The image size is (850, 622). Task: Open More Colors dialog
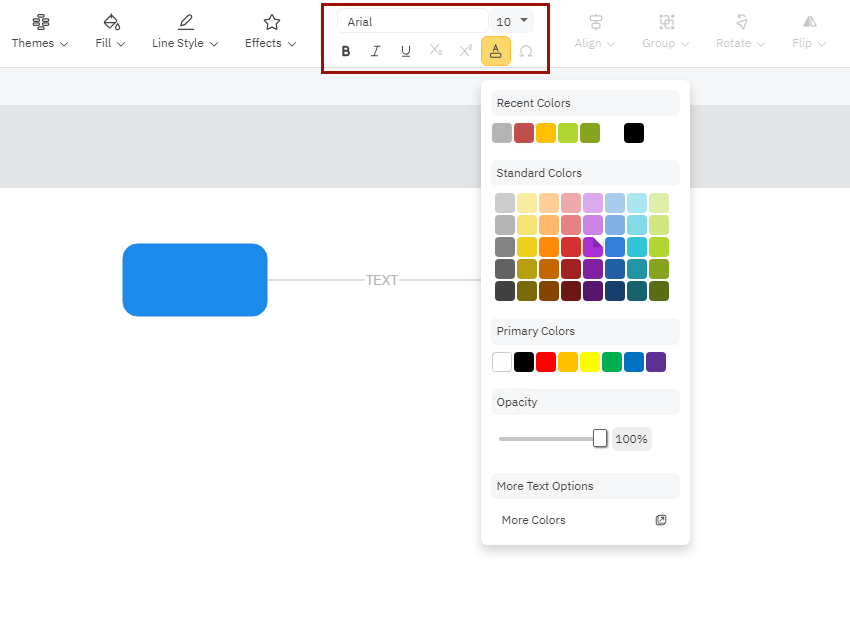[534, 520]
